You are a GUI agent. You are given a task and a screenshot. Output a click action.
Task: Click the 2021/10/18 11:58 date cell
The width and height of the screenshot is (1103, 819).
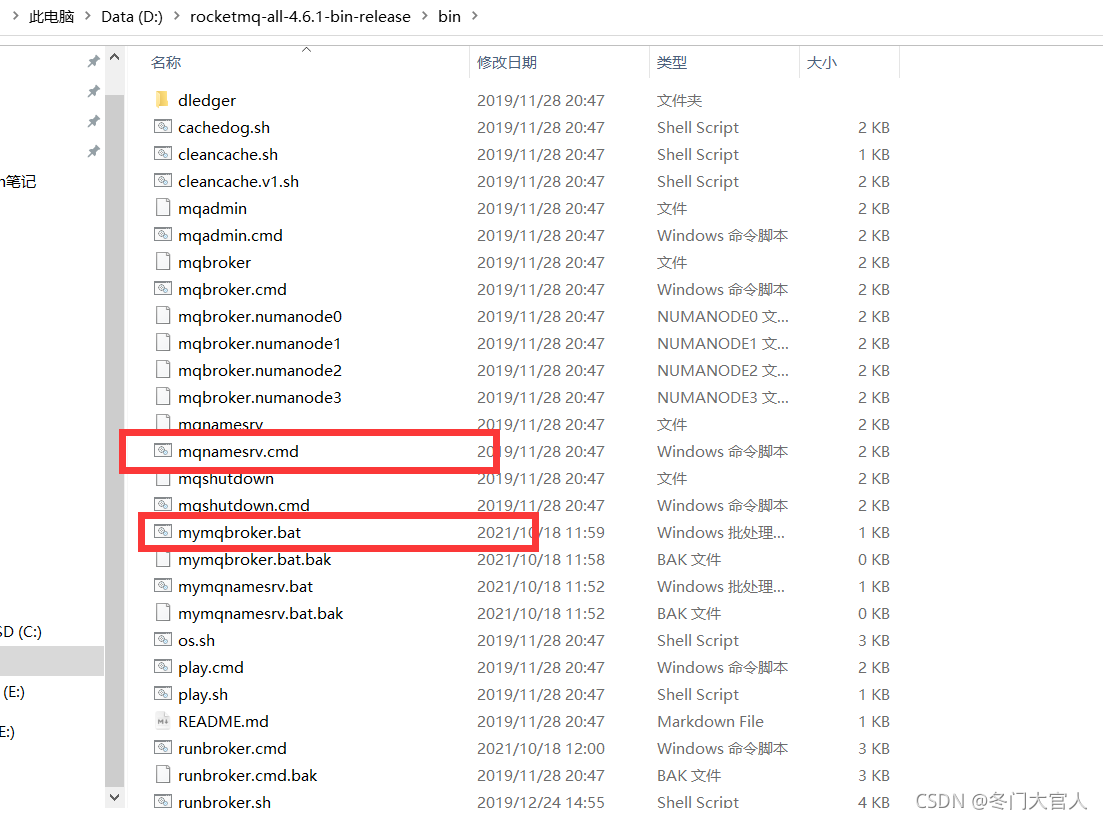pyautogui.click(x=541, y=559)
